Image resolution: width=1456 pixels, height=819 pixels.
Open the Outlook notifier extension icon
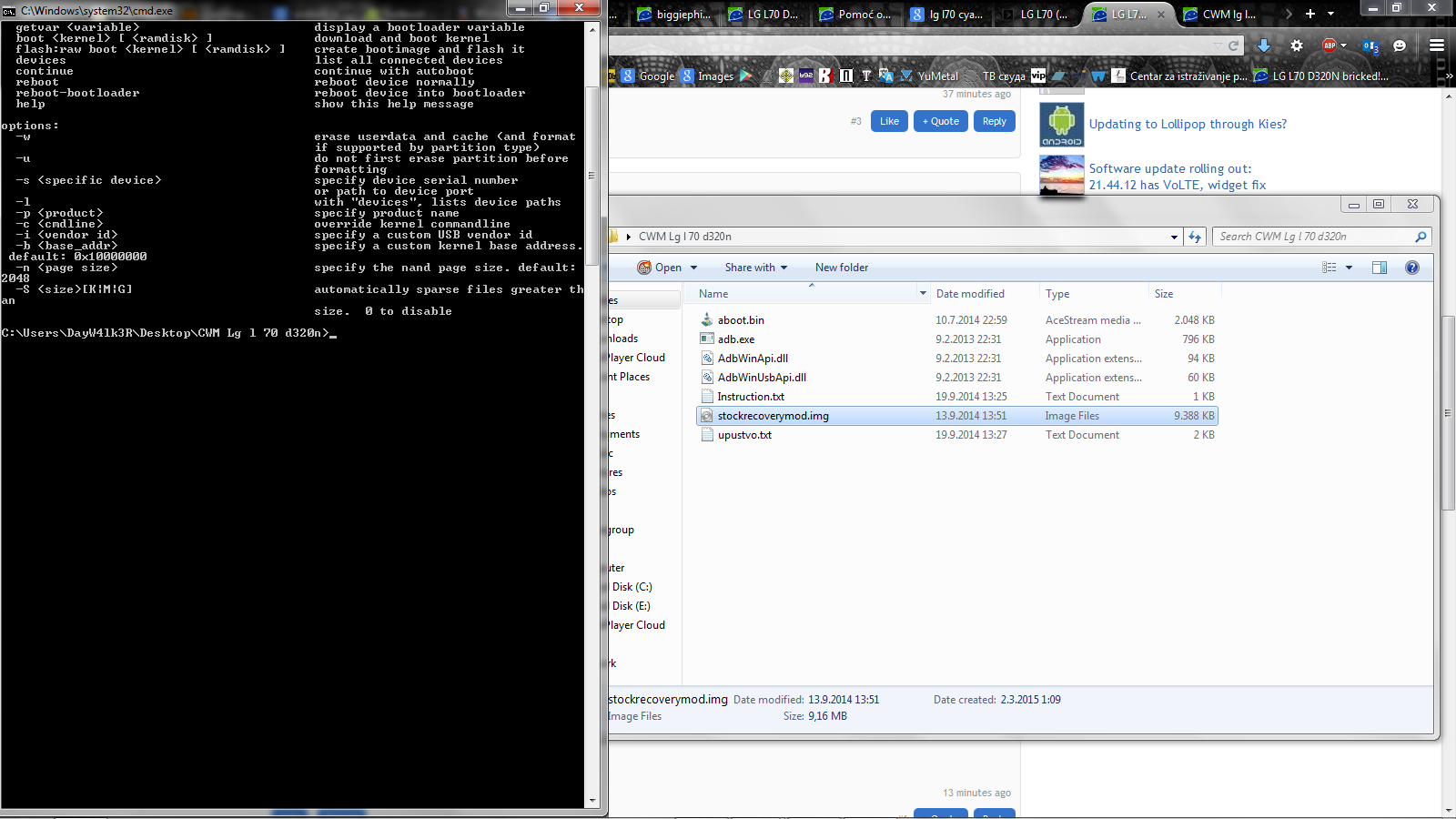coord(1370,46)
